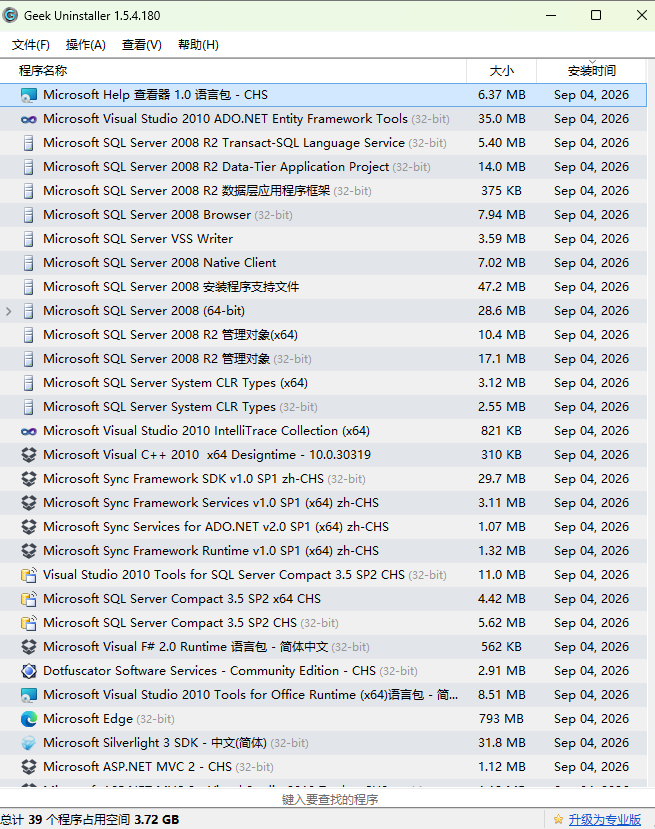The height and width of the screenshot is (829, 655).
Task: Click the 安装程序支持文件 row icon
Action: click(29, 287)
